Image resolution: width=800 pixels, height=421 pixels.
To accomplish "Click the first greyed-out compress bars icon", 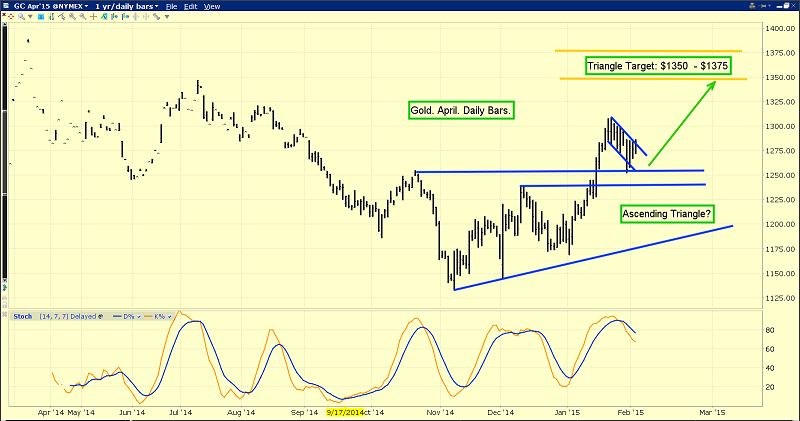I will tap(136, 17).
